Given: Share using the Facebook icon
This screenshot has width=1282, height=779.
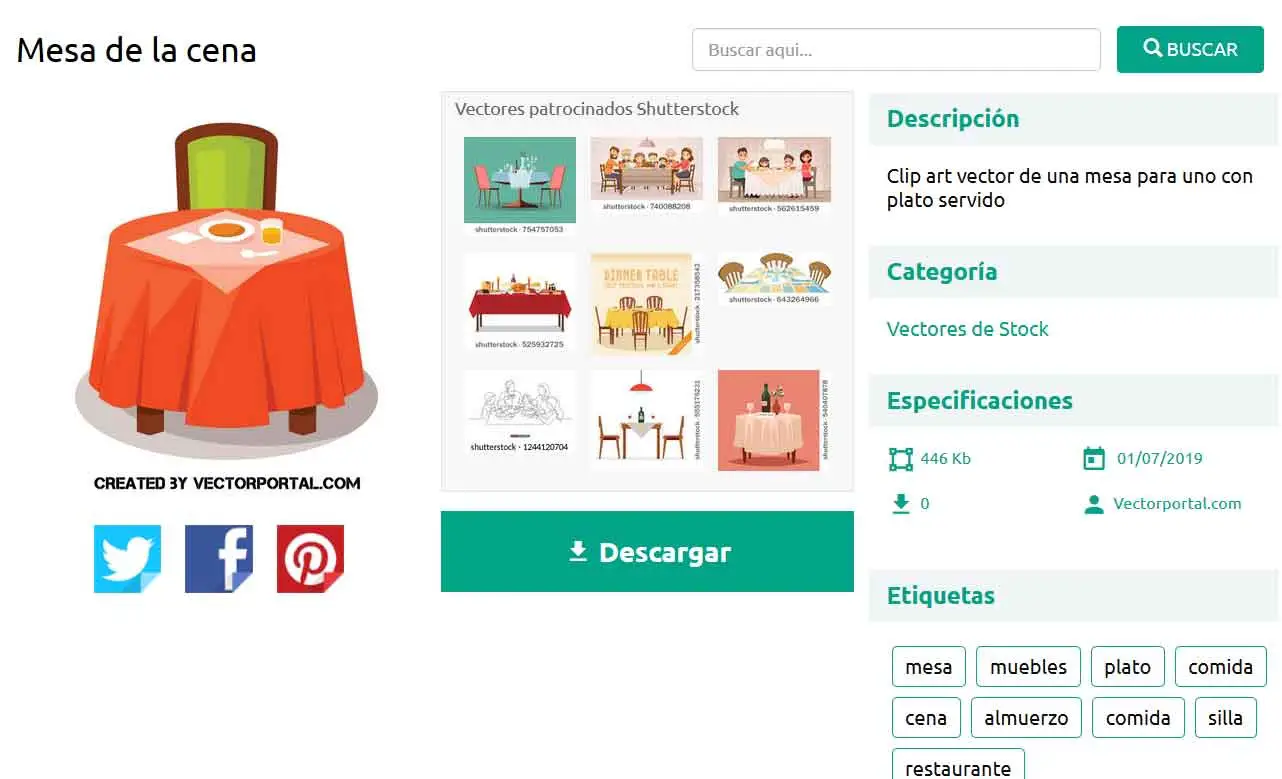Looking at the screenshot, I should tap(219, 559).
